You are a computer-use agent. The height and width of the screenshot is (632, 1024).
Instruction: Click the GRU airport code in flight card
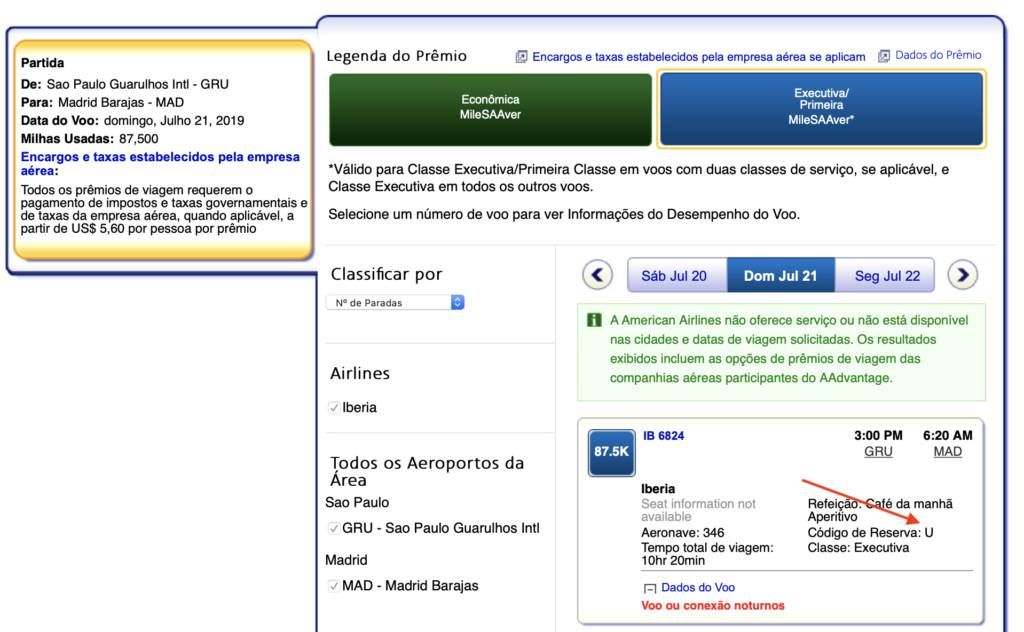(x=878, y=452)
